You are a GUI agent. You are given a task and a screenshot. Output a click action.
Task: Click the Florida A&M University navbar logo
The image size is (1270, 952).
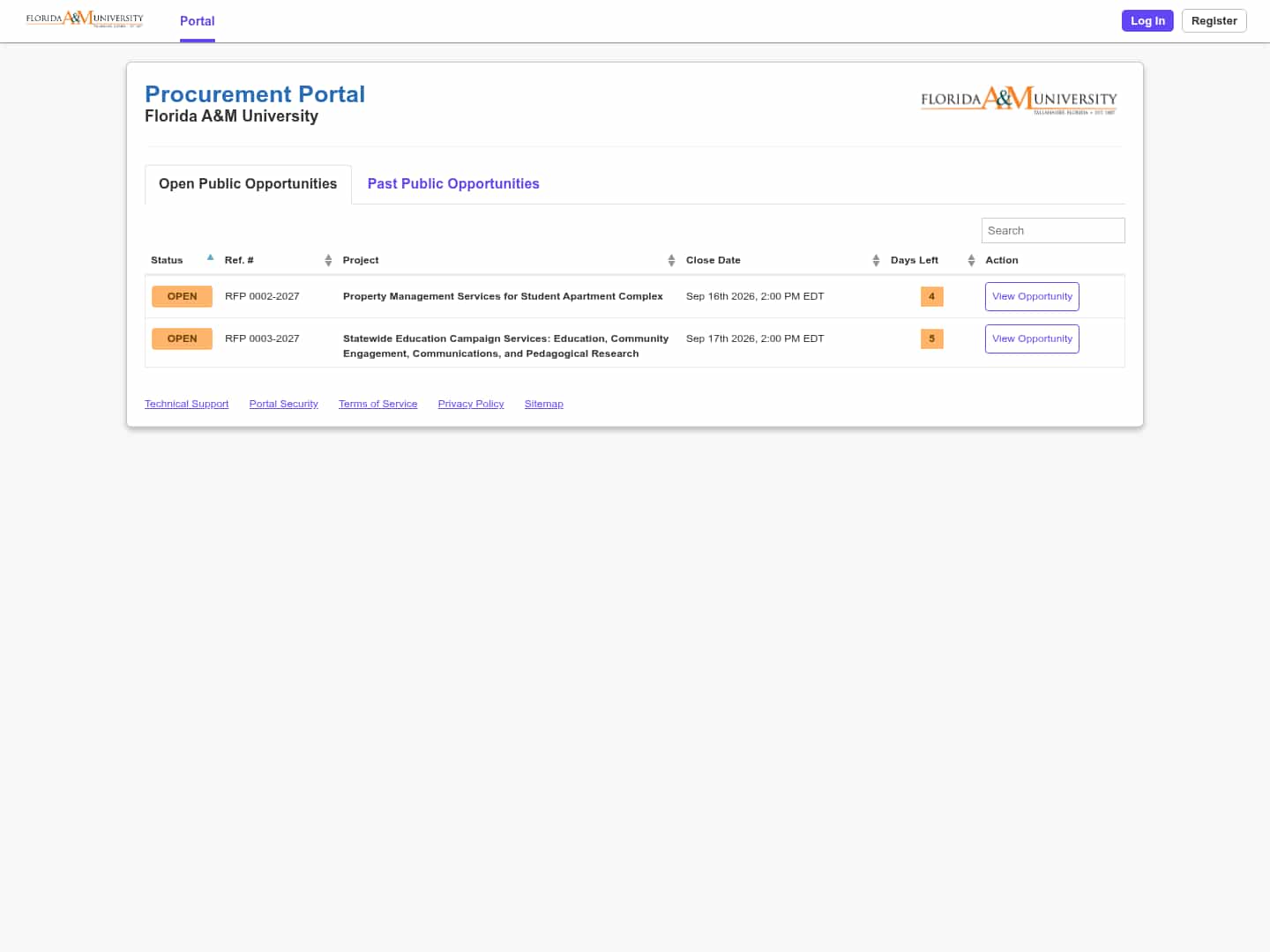pyautogui.click(x=85, y=19)
